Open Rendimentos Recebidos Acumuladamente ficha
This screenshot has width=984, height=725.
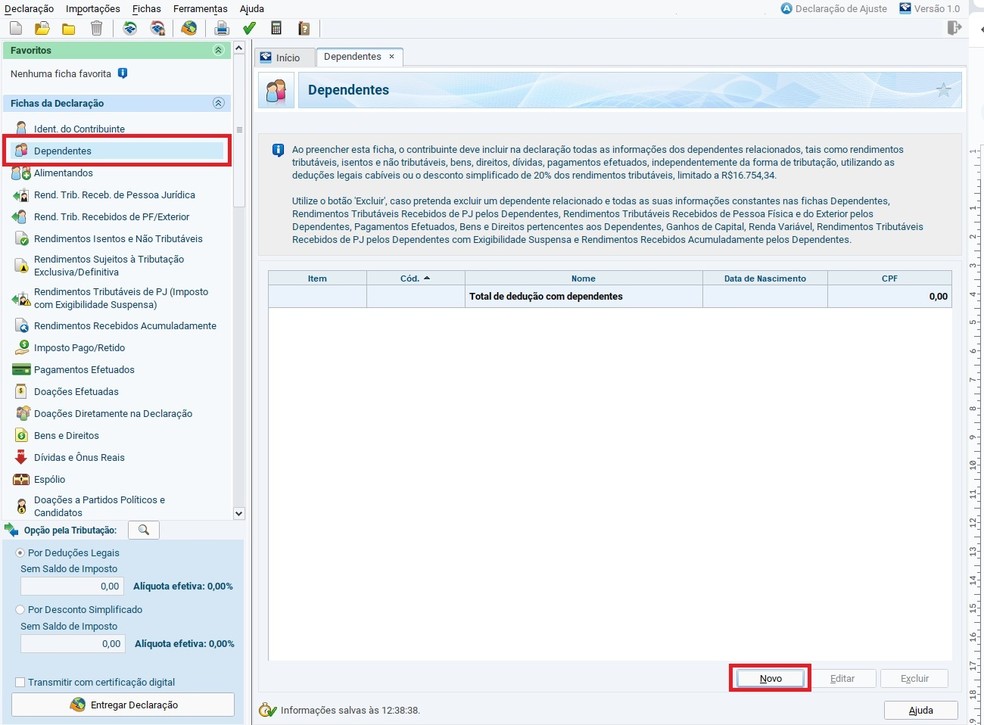click(125, 326)
